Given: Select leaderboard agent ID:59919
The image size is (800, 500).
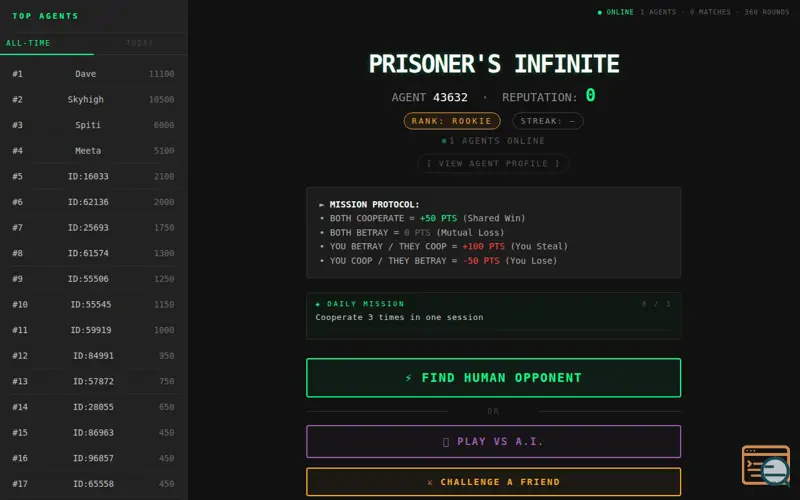Looking at the screenshot, I should (93, 330).
